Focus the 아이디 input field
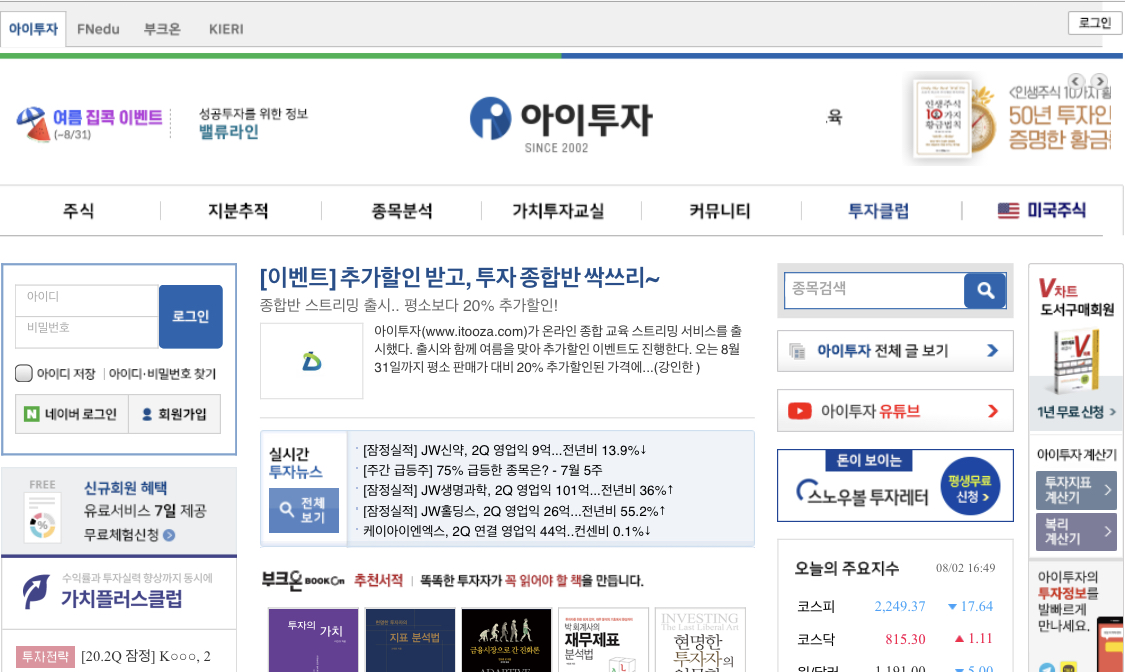1125x672 pixels. point(87,300)
